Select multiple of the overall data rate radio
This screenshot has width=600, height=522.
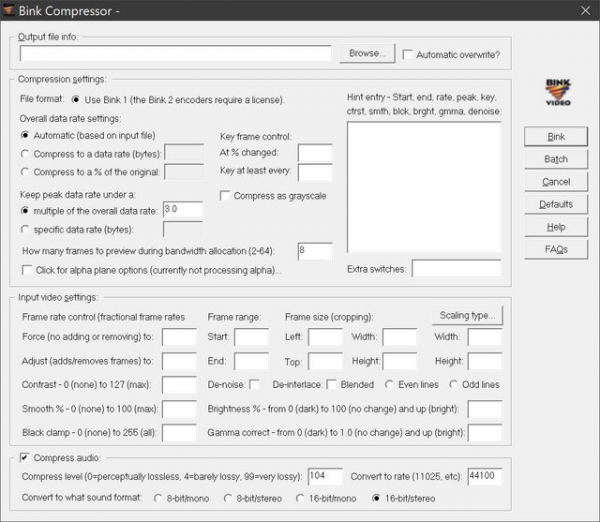coord(25,210)
